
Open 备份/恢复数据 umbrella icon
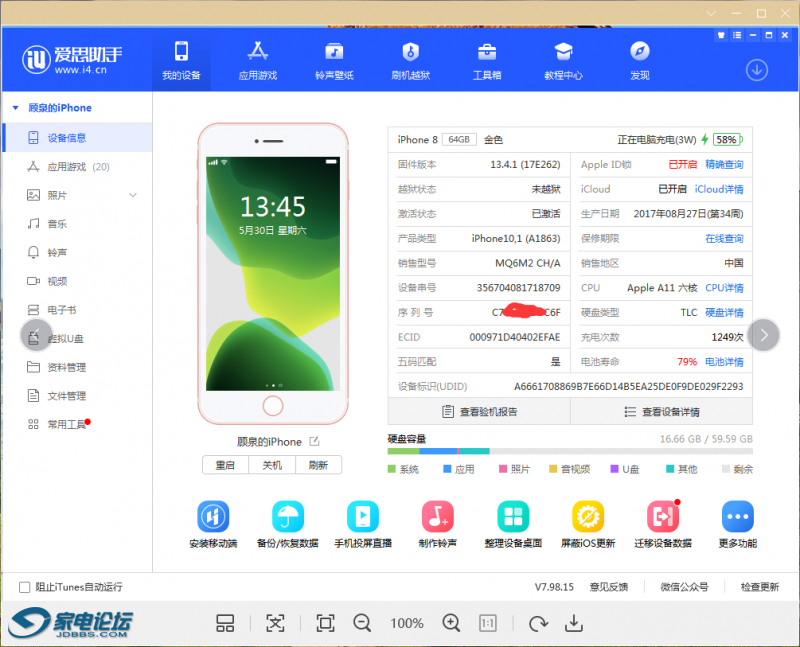288,516
